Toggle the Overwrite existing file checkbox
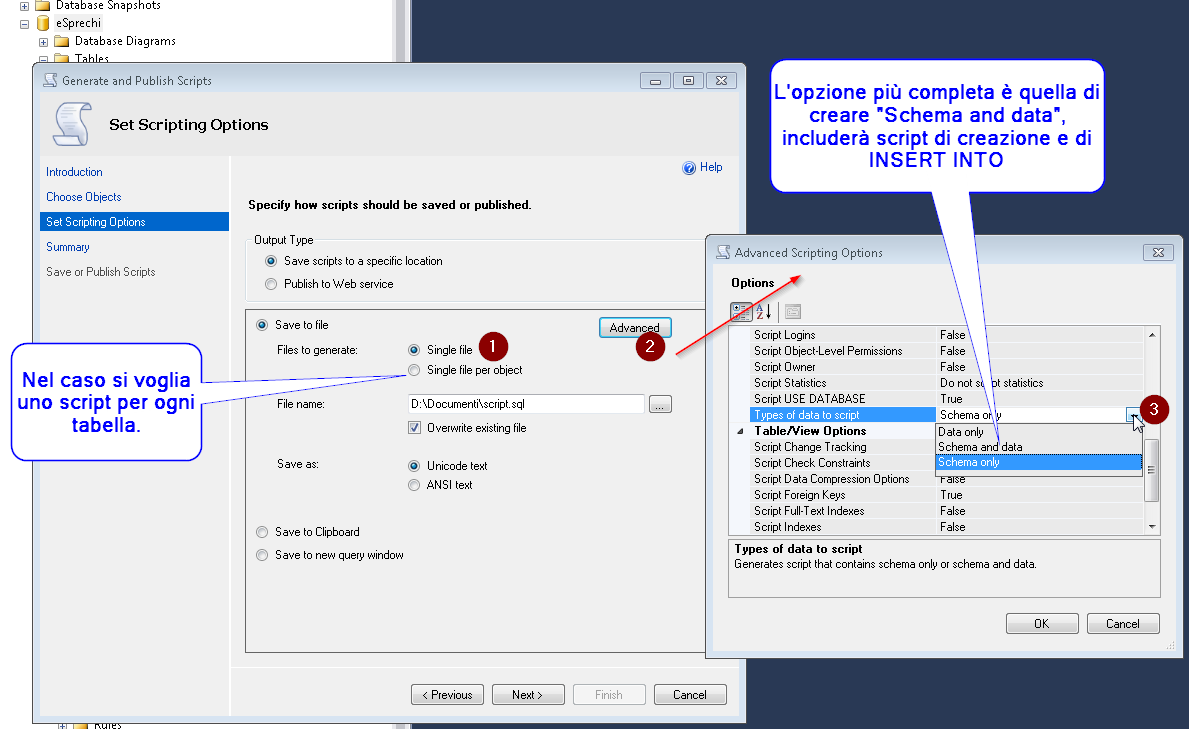1189x729 pixels. [414, 428]
